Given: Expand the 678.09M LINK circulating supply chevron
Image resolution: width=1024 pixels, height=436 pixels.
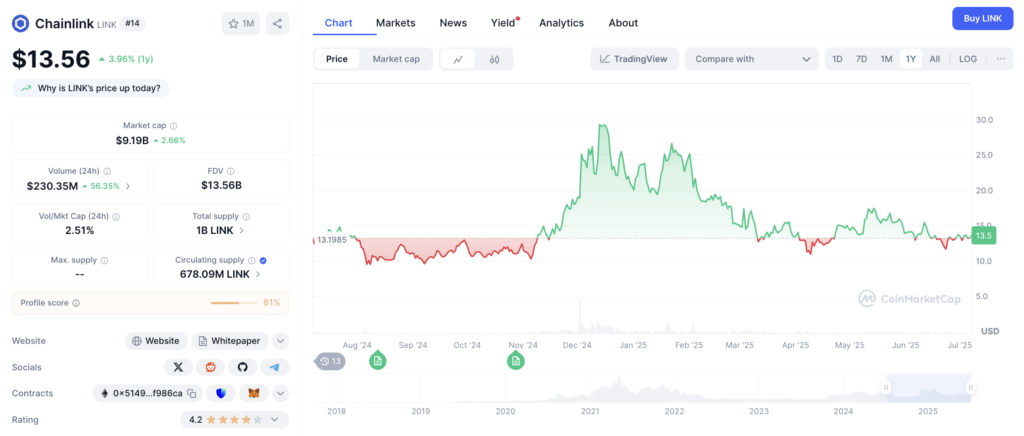Looking at the screenshot, I should [x=258, y=275].
